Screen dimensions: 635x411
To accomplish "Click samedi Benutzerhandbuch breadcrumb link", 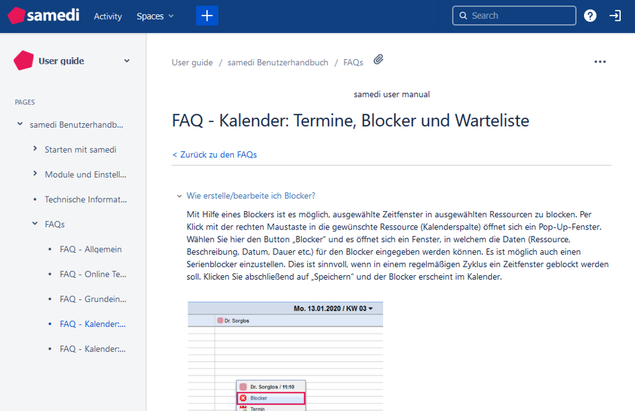I will 278,62.
